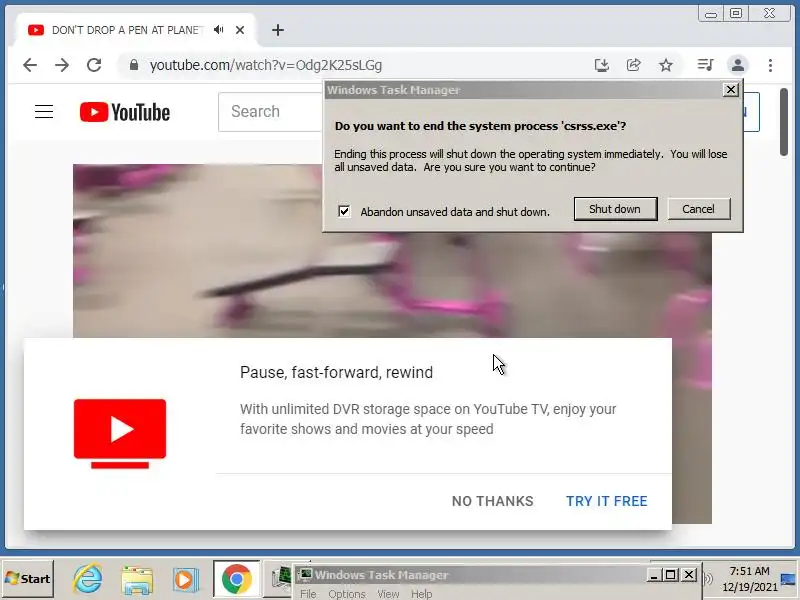Click the share page icon
This screenshot has height=600, width=800.
point(633,65)
